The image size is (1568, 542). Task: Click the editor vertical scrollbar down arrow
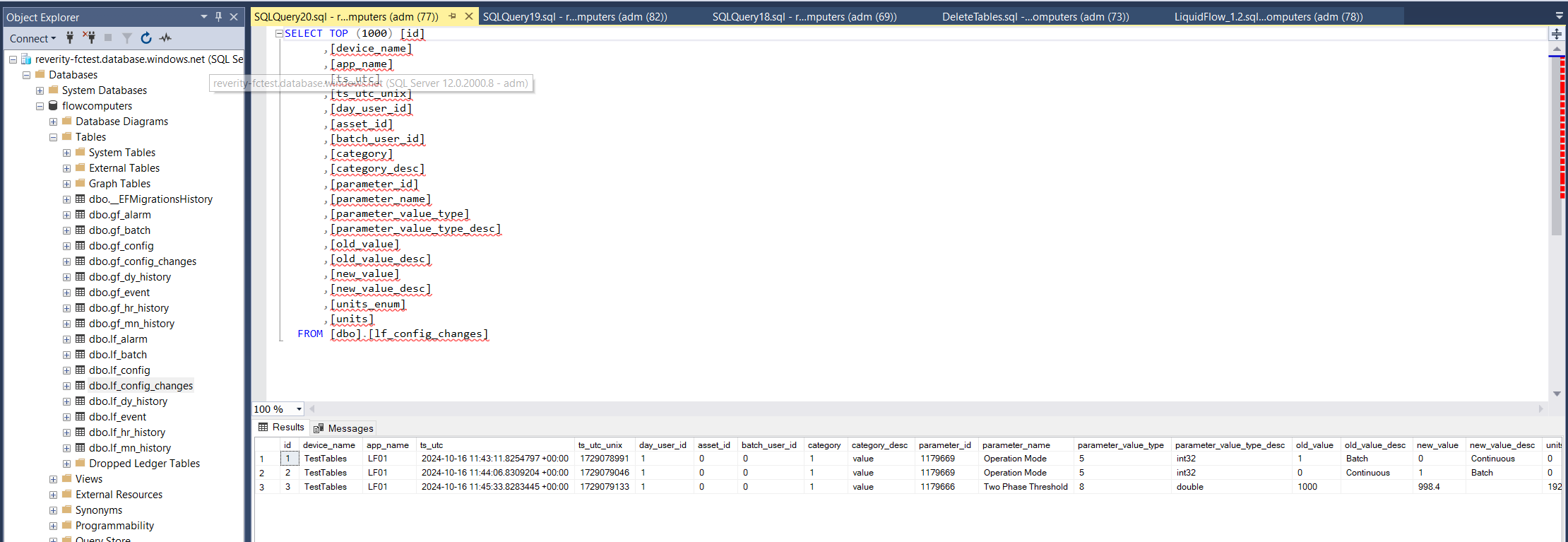1557,394
